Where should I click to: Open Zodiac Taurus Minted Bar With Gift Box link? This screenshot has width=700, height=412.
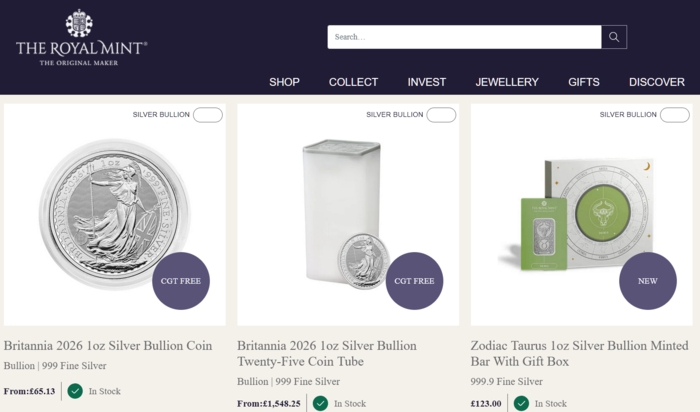pyautogui.click(x=579, y=353)
